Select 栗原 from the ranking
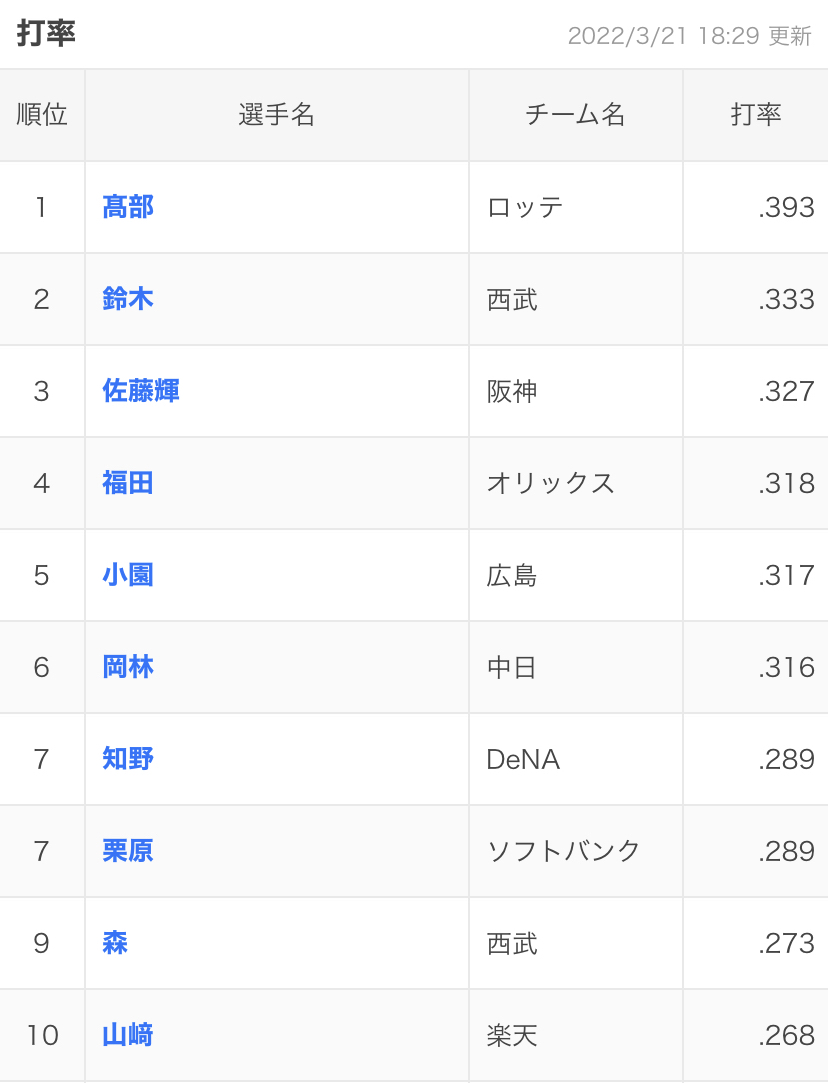The width and height of the screenshot is (828, 1083). coord(128,851)
